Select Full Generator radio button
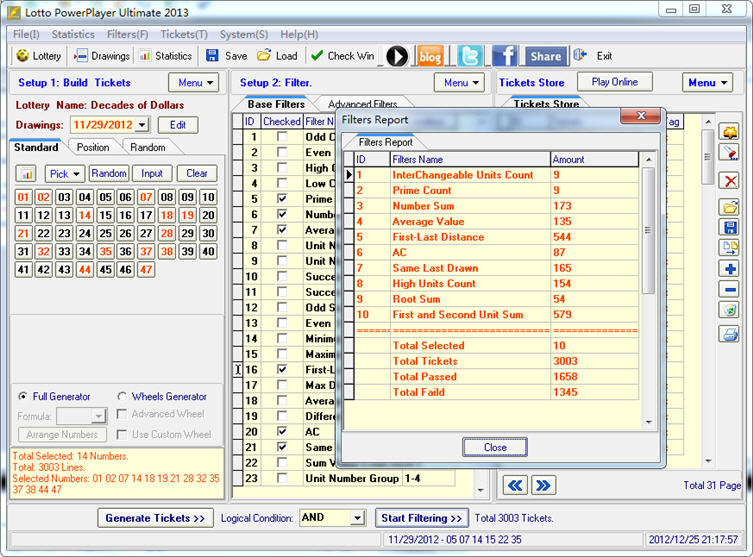The image size is (753, 557). click(x=23, y=397)
